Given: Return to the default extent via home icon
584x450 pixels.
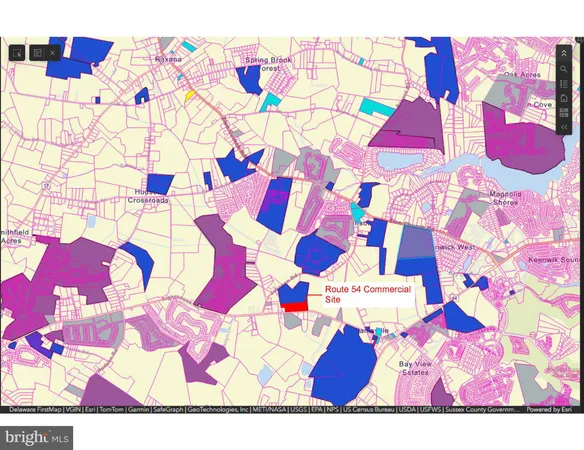Looking at the screenshot, I should coord(564,98).
